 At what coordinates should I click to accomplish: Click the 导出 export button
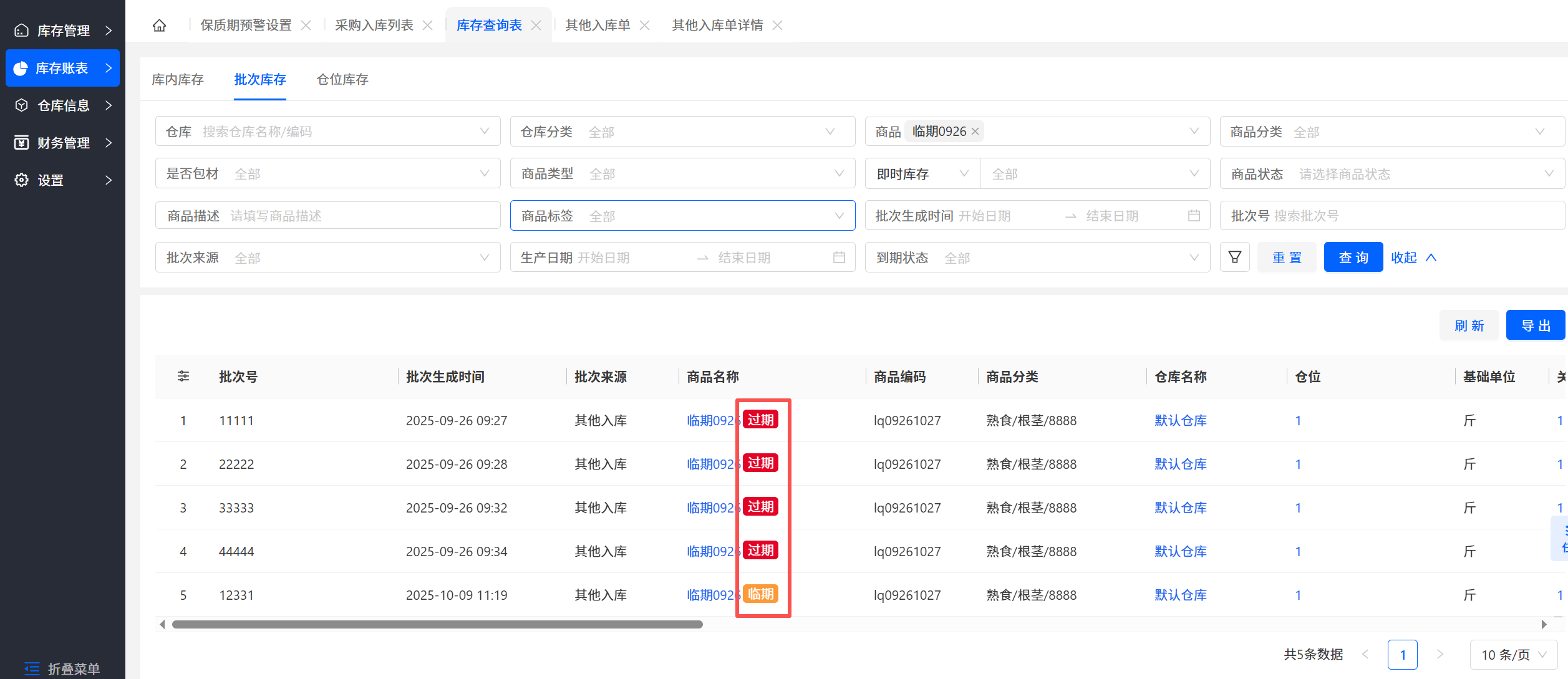1535,325
